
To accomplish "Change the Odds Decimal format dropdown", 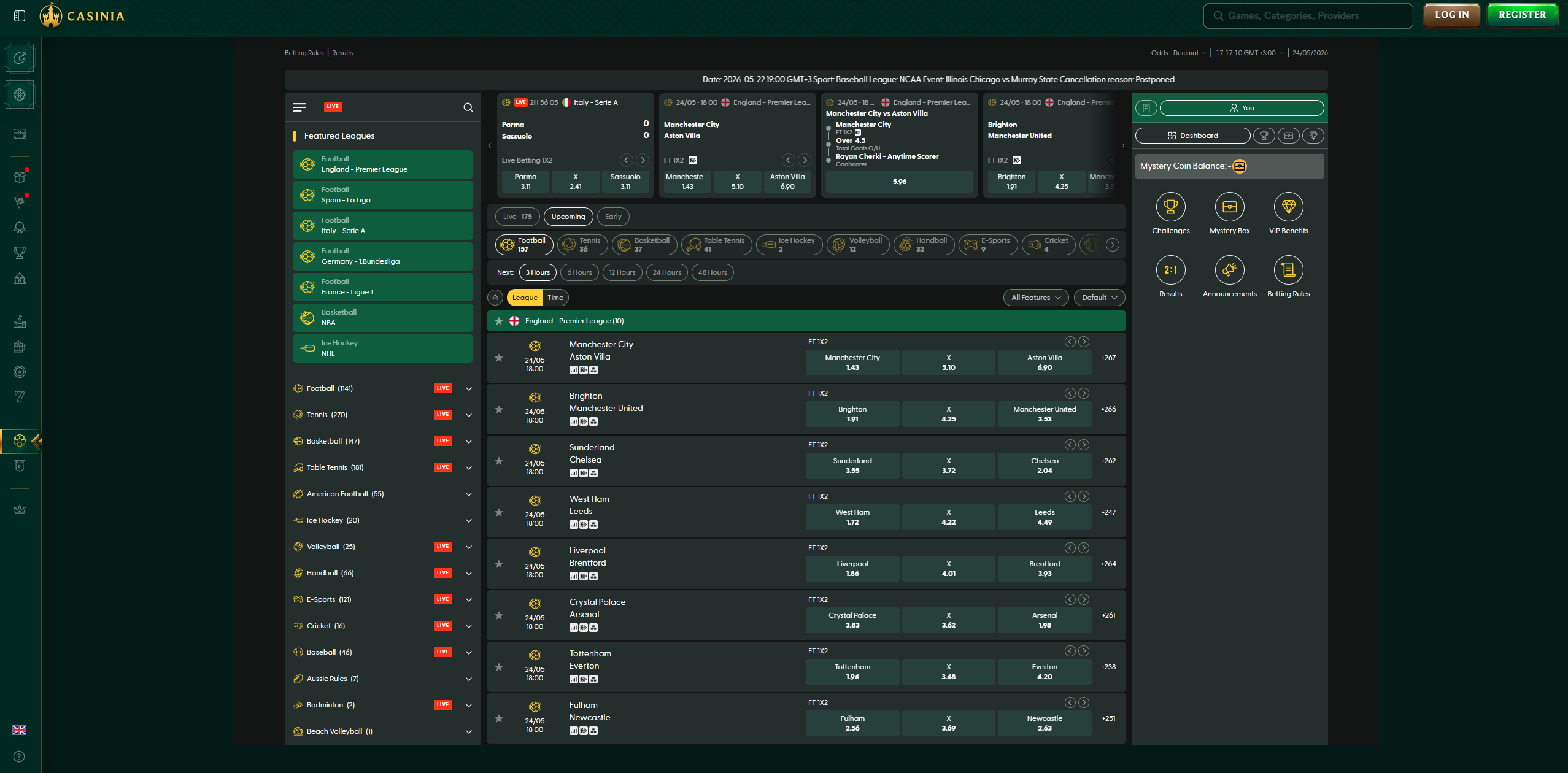I will (1189, 53).
